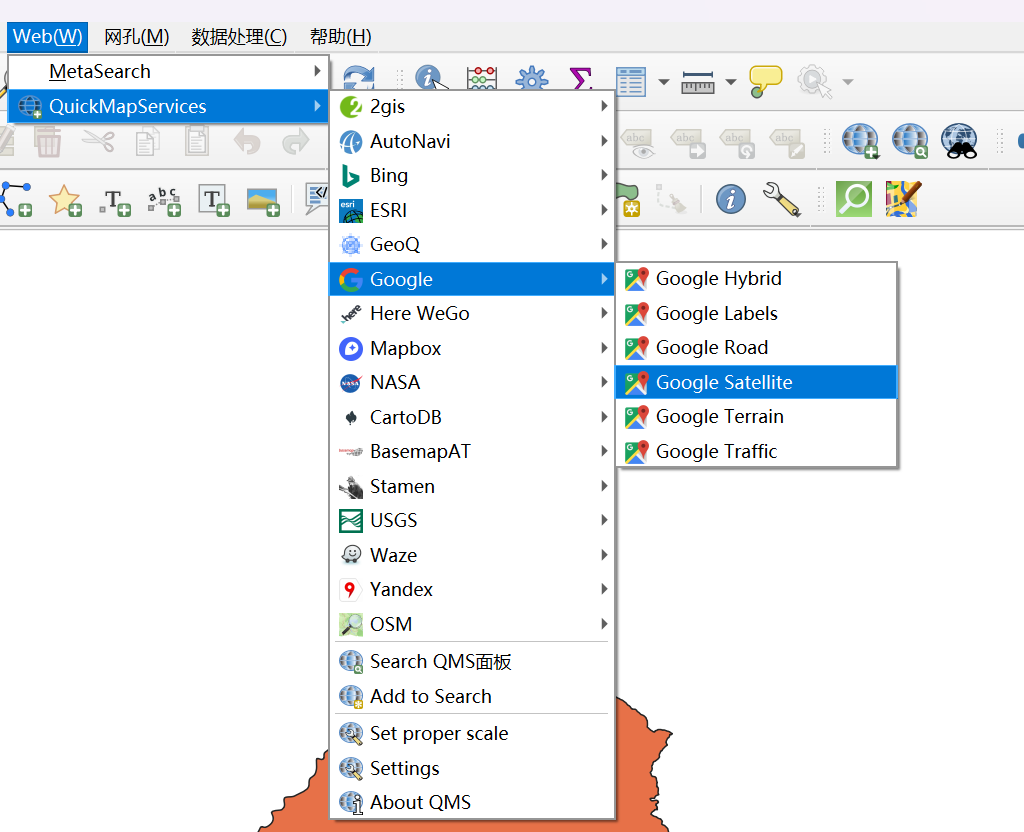Add the Google Labels layer
The image size is (1024, 832).
point(756,313)
